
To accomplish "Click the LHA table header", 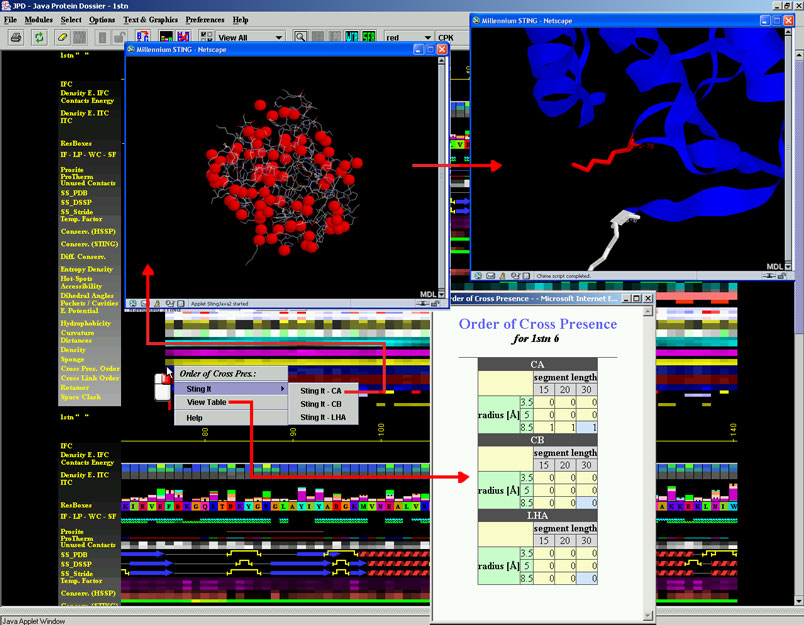I will tap(537, 515).
